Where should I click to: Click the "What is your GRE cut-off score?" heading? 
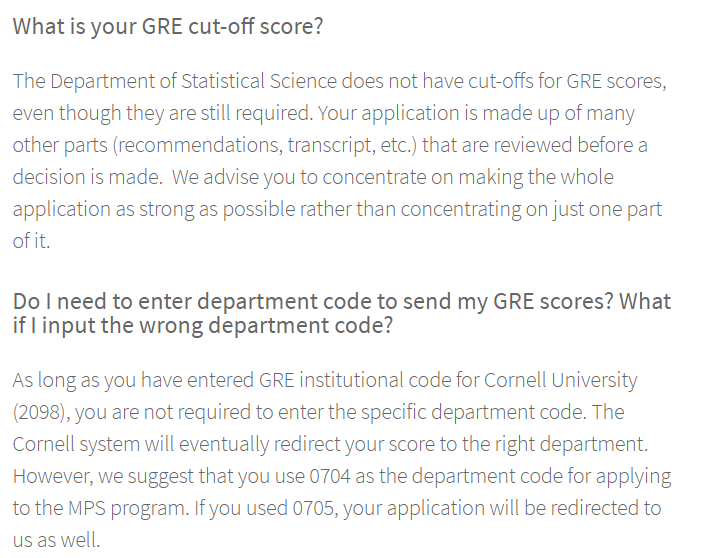click(x=167, y=26)
